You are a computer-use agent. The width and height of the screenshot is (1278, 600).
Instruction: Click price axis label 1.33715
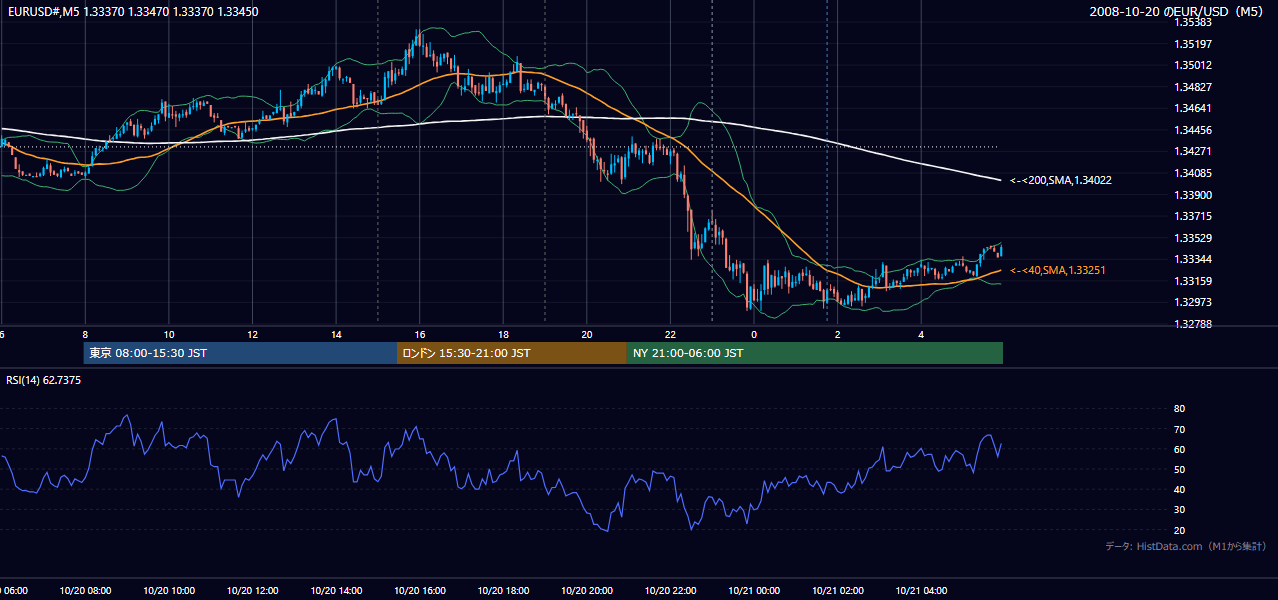(x=1193, y=216)
